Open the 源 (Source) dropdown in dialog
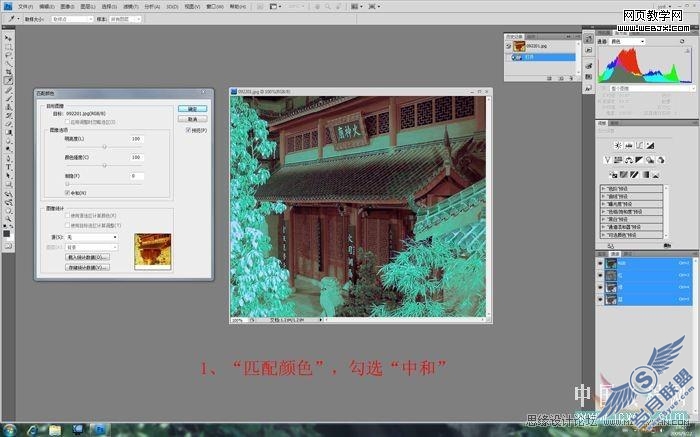 (x=92, y=237)
